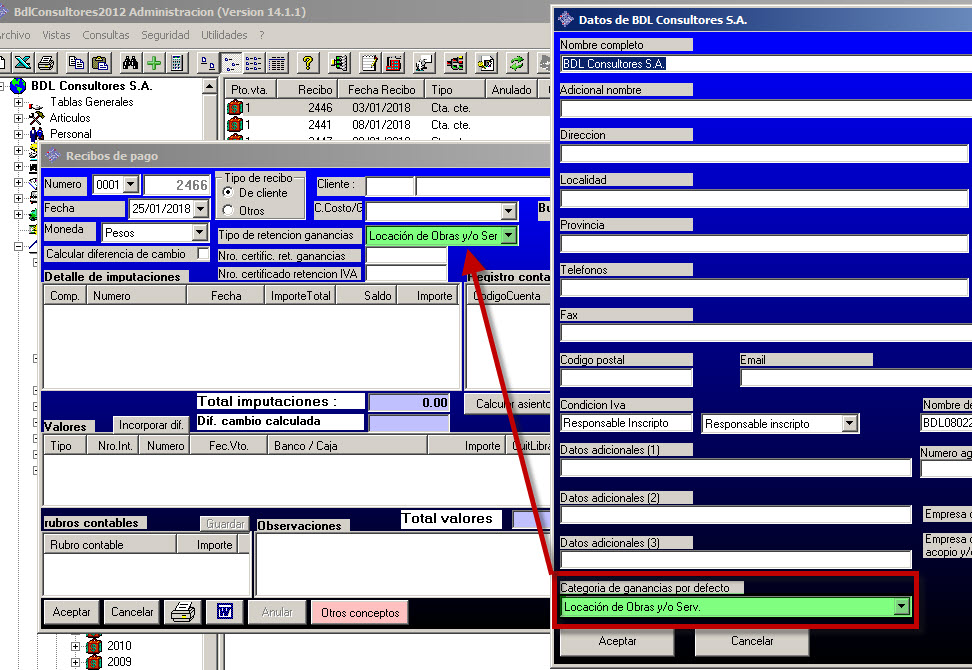972x670 pixels.
Task: Click the Excel export toolbar icon
Action: coord(20,63)
